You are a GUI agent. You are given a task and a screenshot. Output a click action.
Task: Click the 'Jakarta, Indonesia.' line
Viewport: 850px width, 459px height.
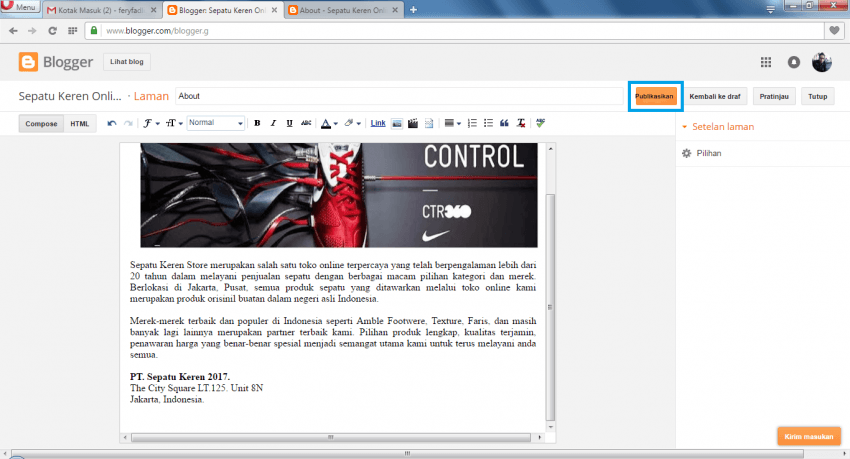pyautogui.click(x=167, y=399)
